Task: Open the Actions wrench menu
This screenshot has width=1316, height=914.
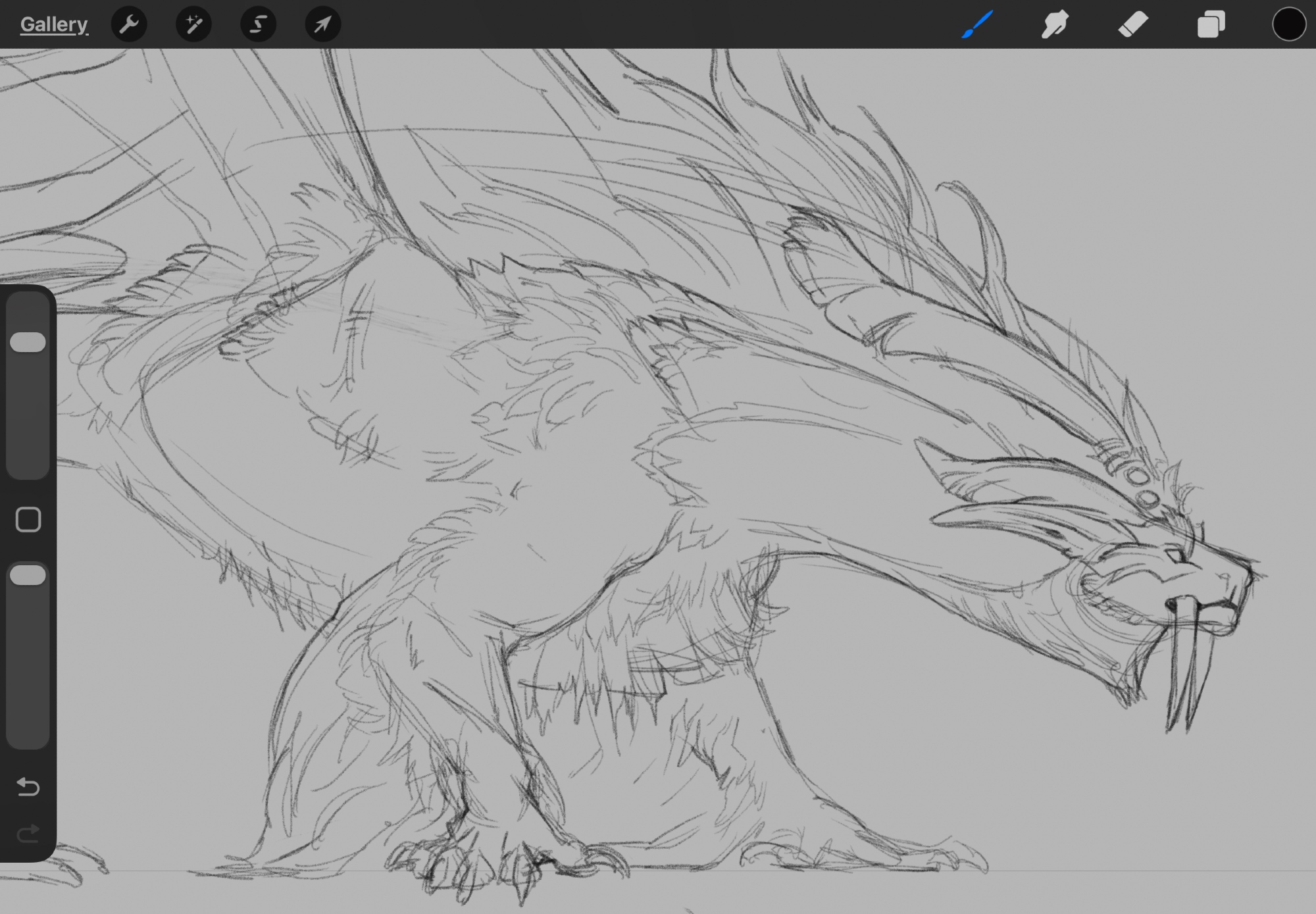Action: pyautogui.click(x=129, y=24)
